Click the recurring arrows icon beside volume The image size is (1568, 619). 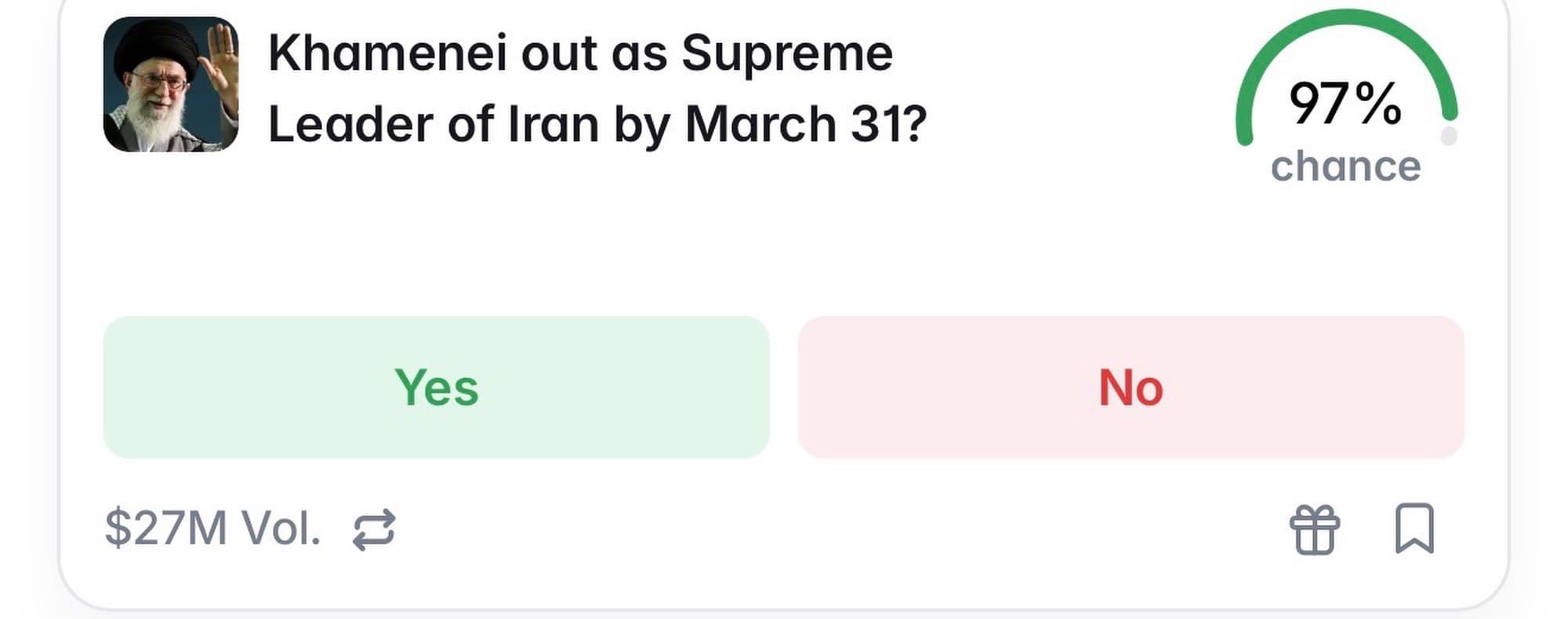[x=374, y=530]
